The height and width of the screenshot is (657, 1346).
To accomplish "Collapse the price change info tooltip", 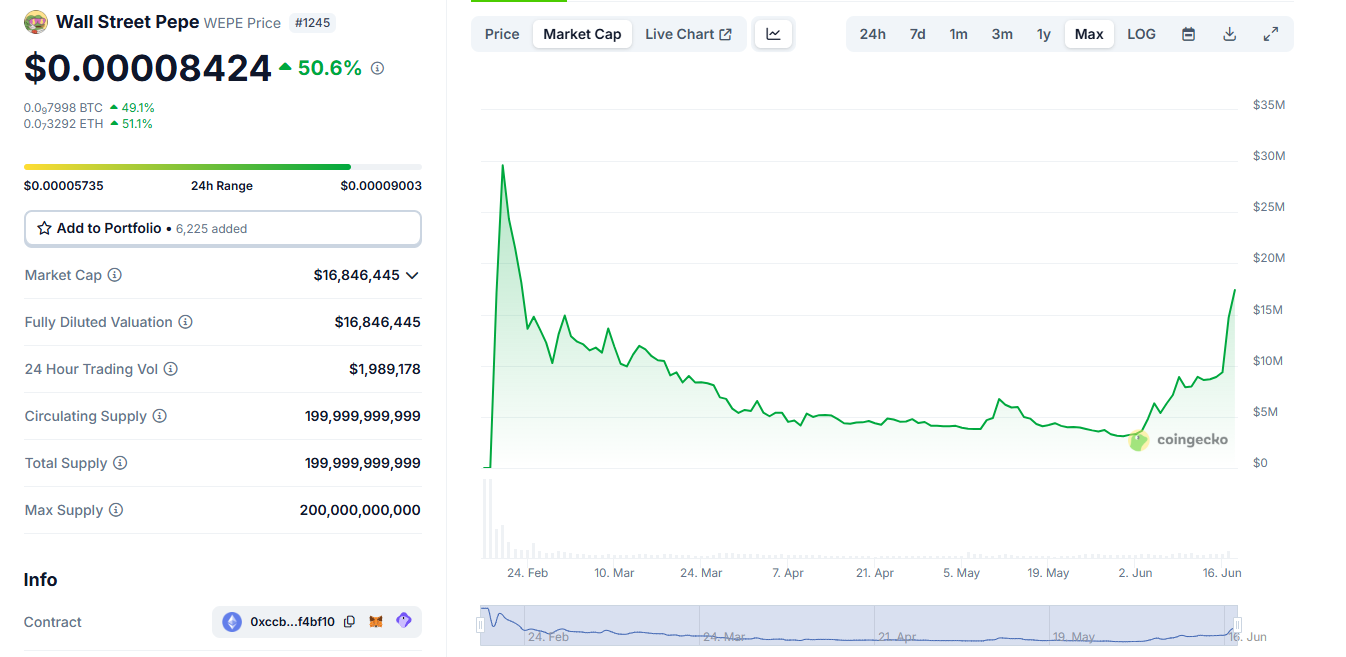I will point(377,68).
